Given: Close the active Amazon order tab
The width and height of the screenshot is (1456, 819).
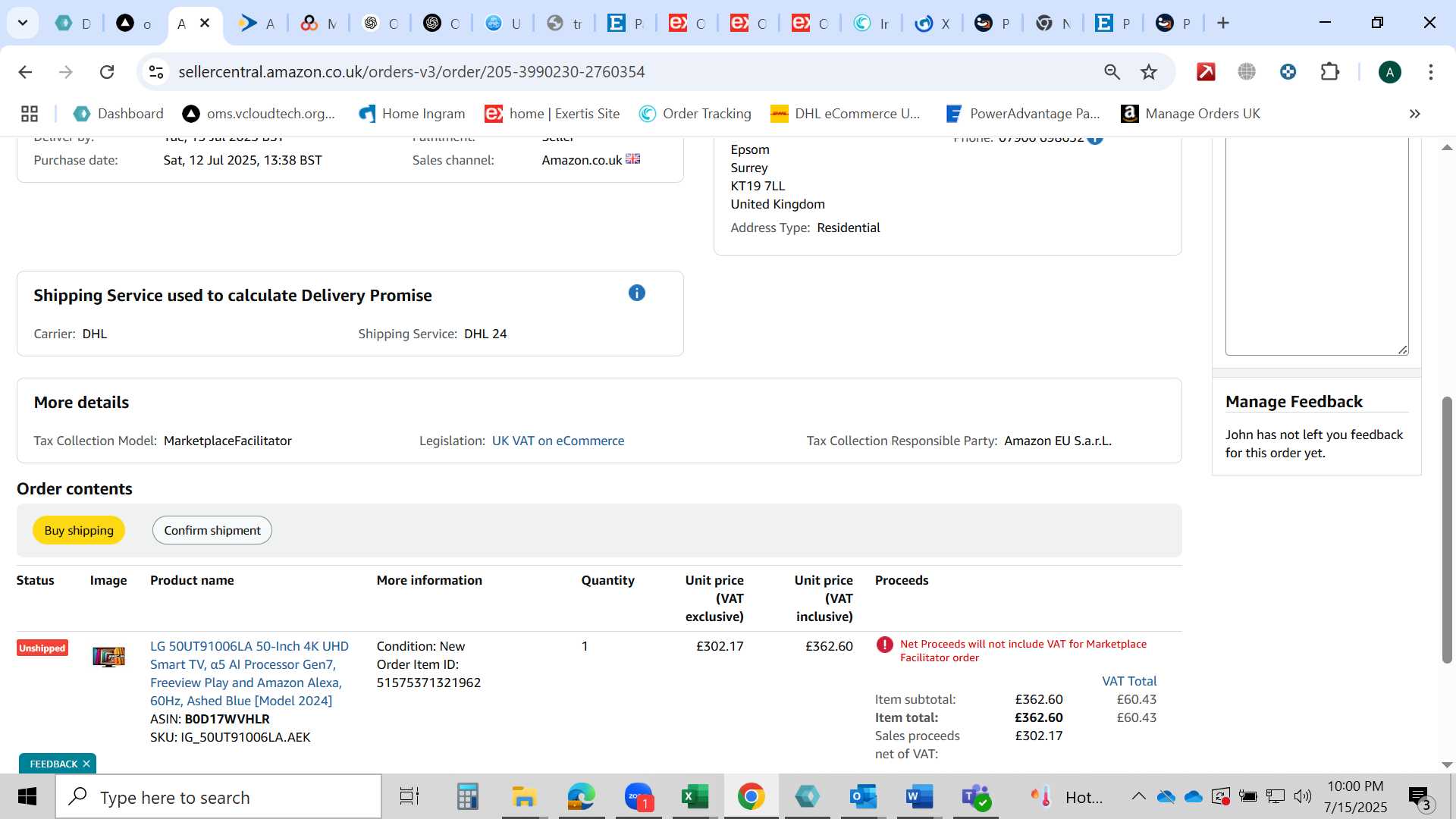Looking at the screenshot, I should pos(205,24).
